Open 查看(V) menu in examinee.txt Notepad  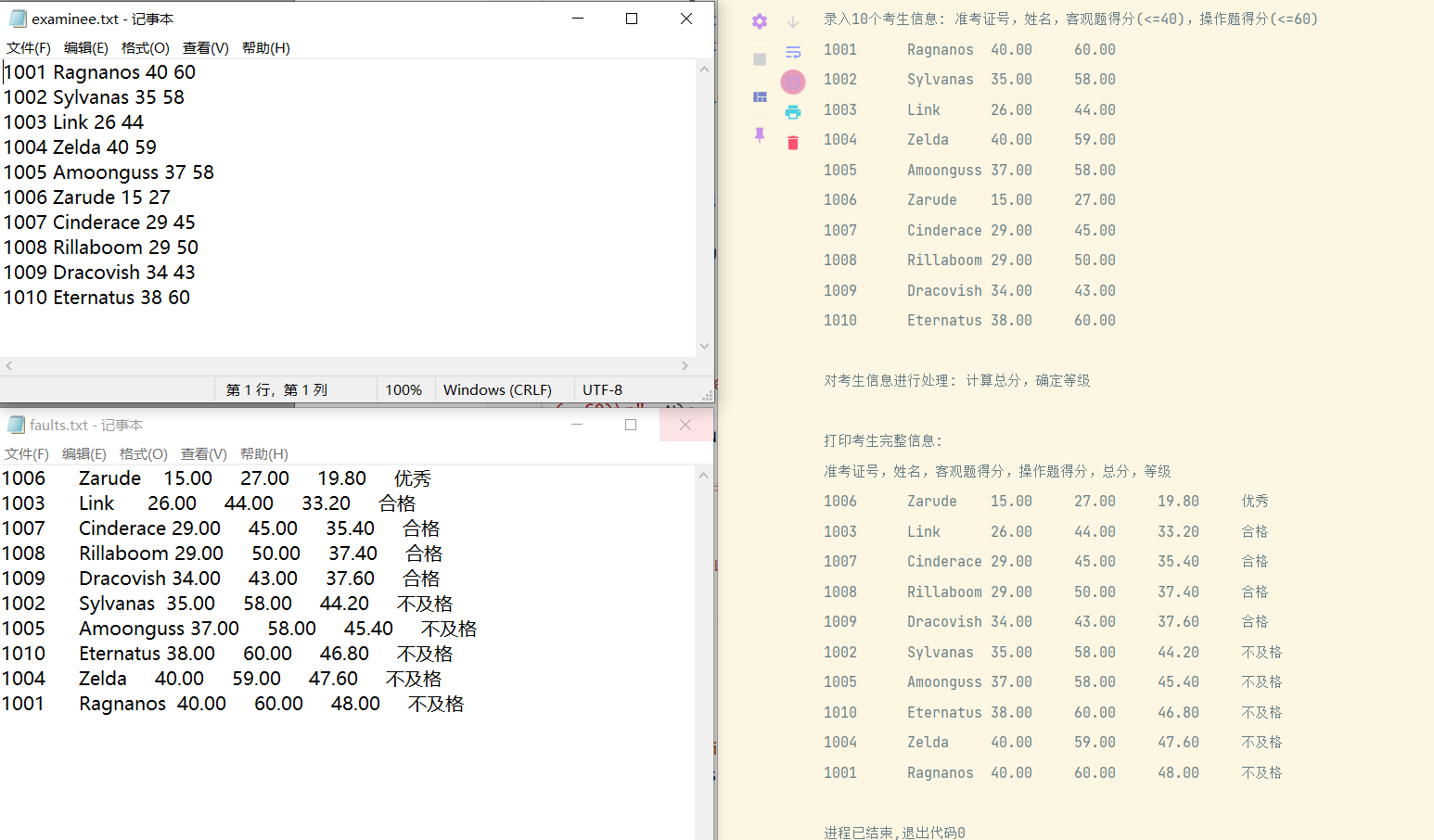pos(206,47)
